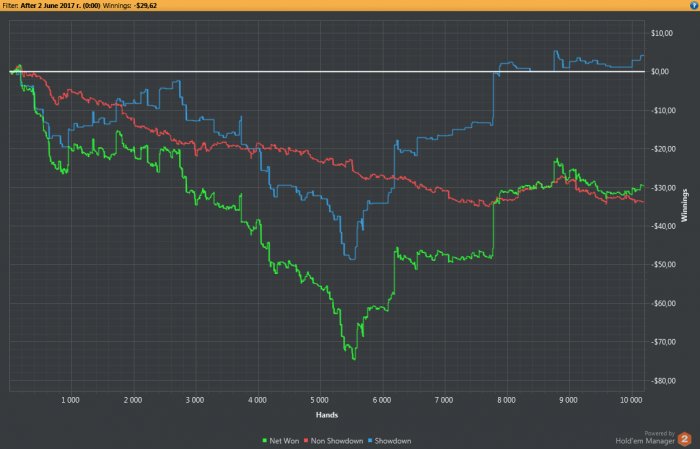The image size is (700, 449).
Task: Select the 7 000 hands tick label
Action: pos(444,400)
